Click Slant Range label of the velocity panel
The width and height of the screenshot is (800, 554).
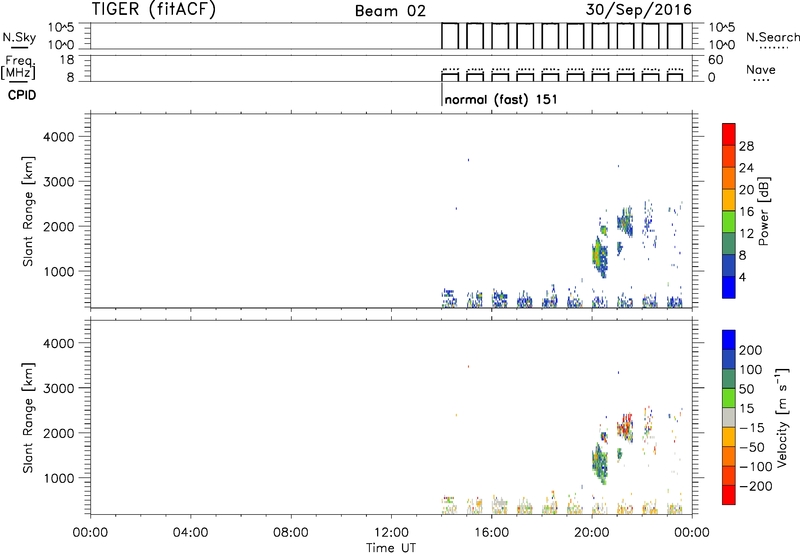[28, 418]
